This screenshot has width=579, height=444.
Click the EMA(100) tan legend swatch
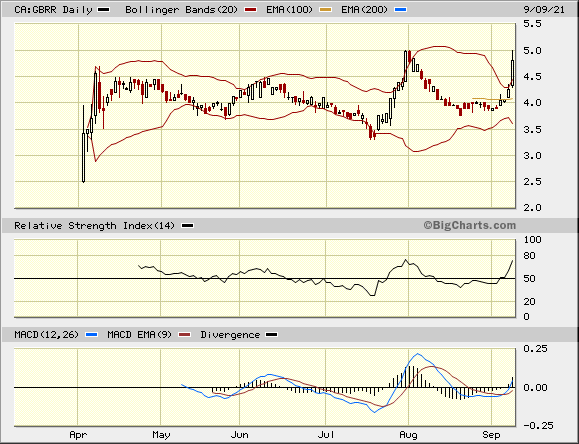[x=325, y=10]
